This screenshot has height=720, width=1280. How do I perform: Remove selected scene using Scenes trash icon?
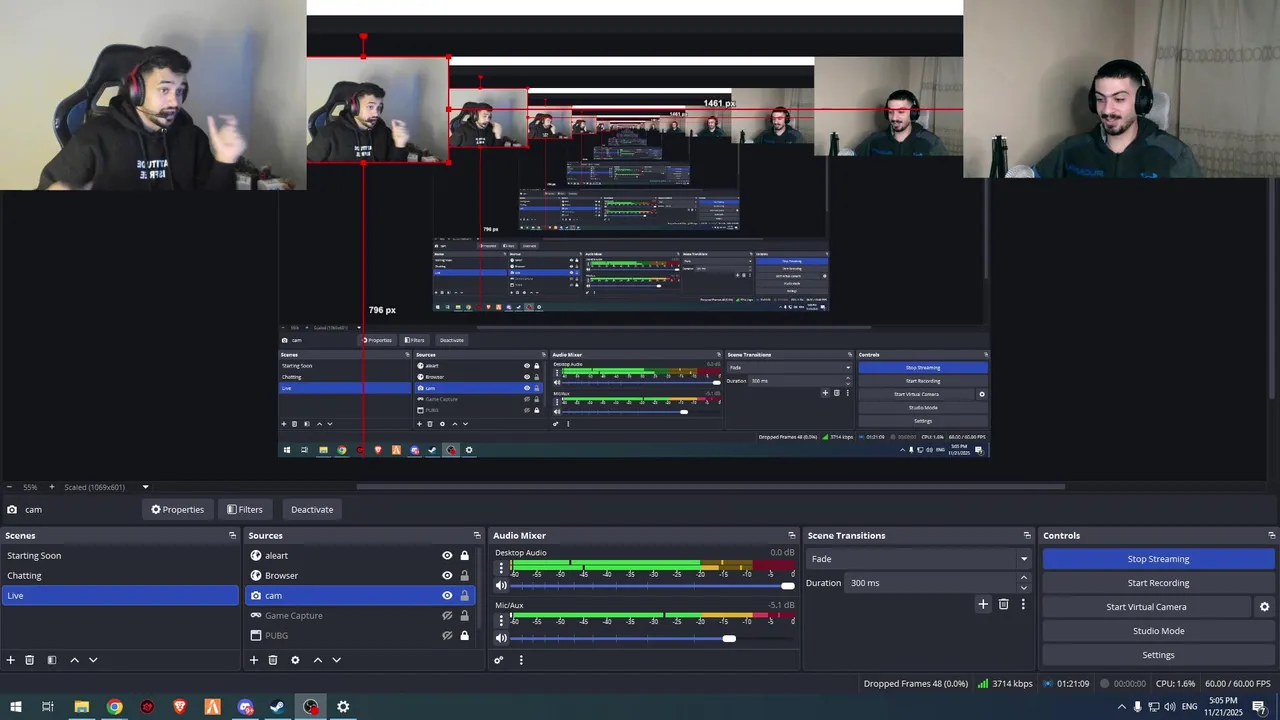click(30, 660)
